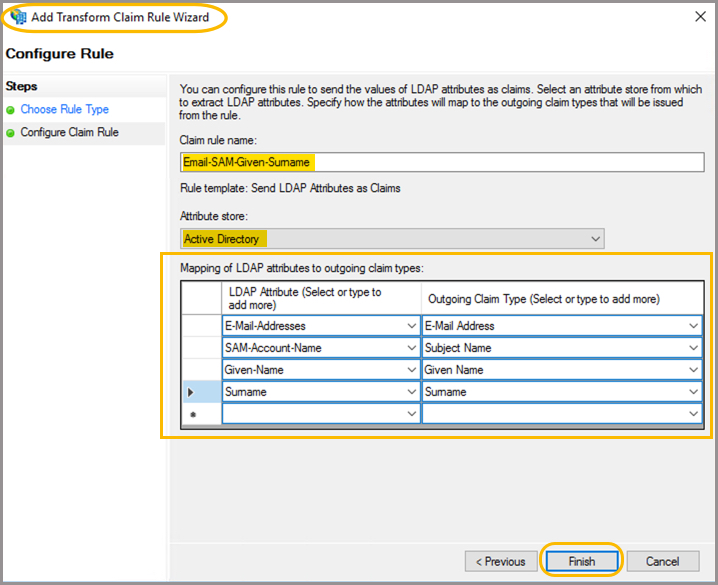Viewport: 718px width, 585px height.
Task: Expand the Given-Name LDAP attribute dropdown
Action: (412, 370)
